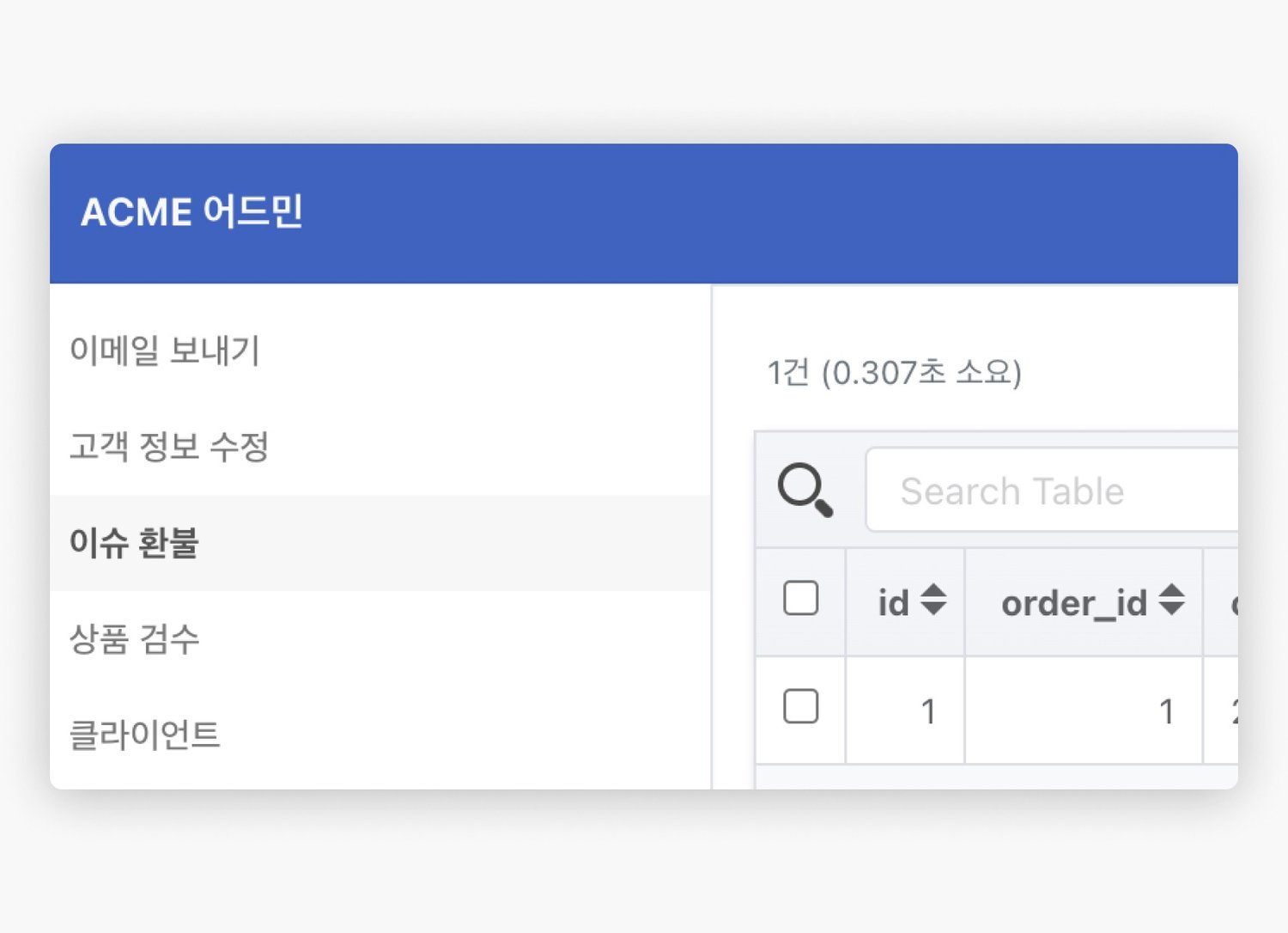Click the blue header bar's empty area
This screenshot has width=1288, height=933.
coord(773,213)
